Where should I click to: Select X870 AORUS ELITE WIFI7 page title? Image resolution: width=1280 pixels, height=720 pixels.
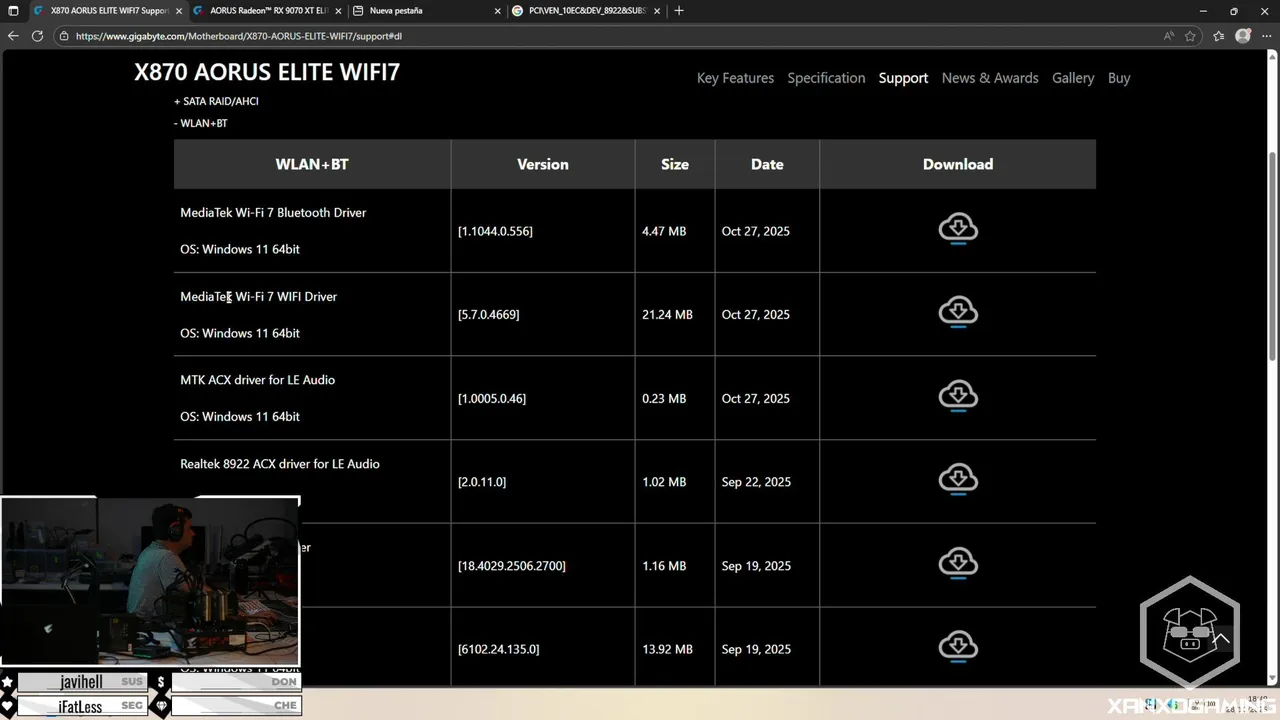[267, 73]
